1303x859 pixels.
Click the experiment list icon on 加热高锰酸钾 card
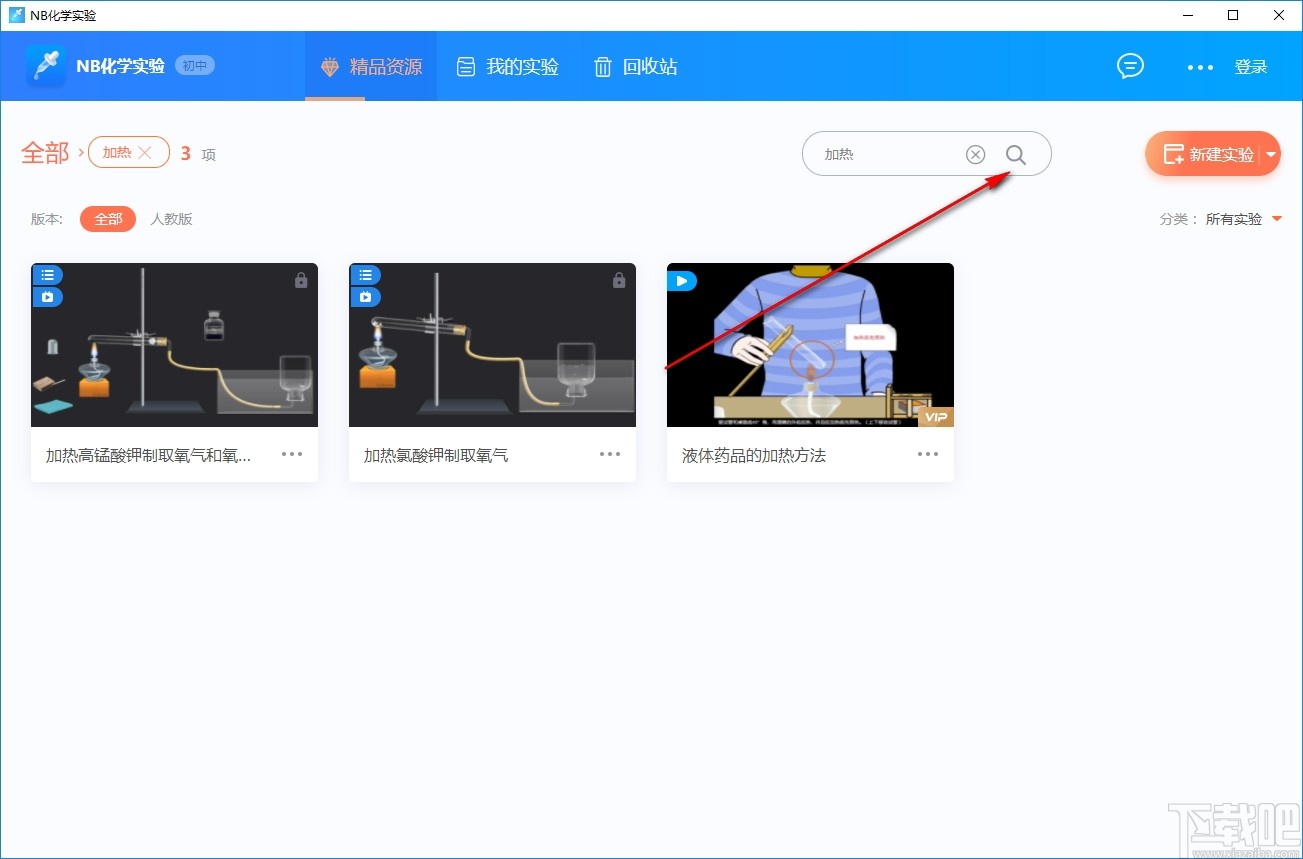click(x=46, y=274)
